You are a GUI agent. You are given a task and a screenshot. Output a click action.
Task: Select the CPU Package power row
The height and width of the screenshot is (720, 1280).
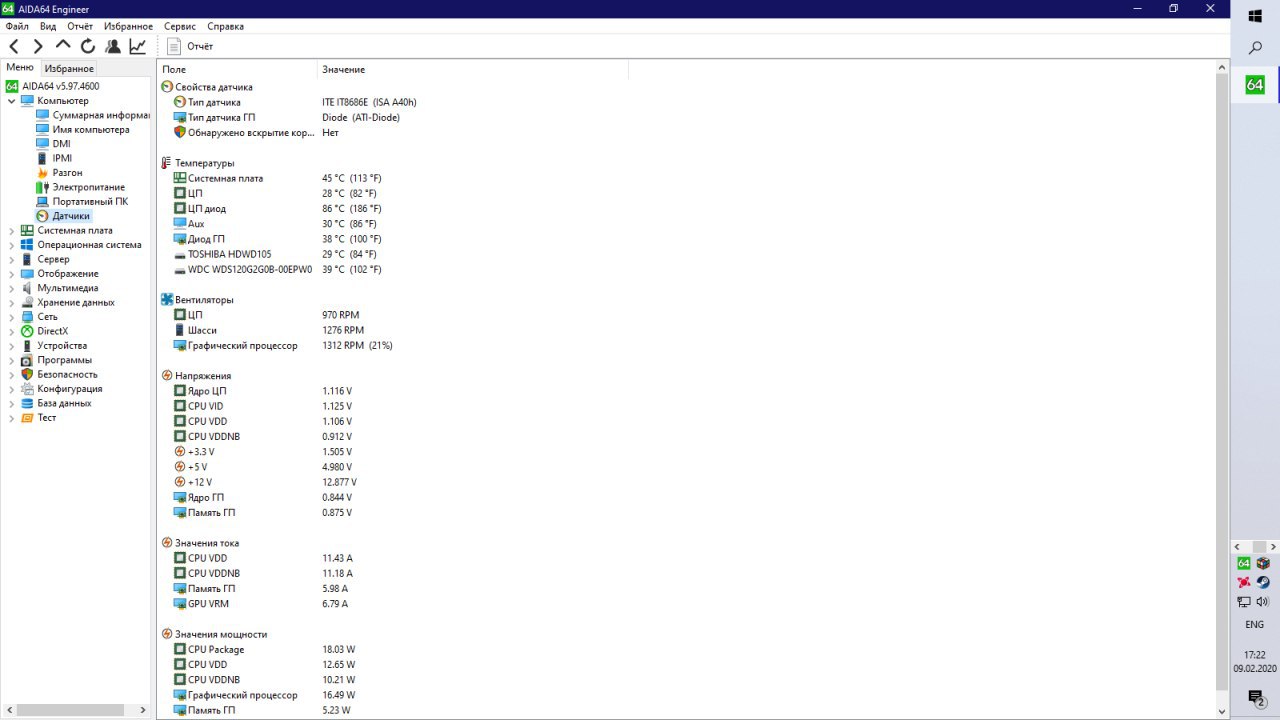click(x=264, y=649)
